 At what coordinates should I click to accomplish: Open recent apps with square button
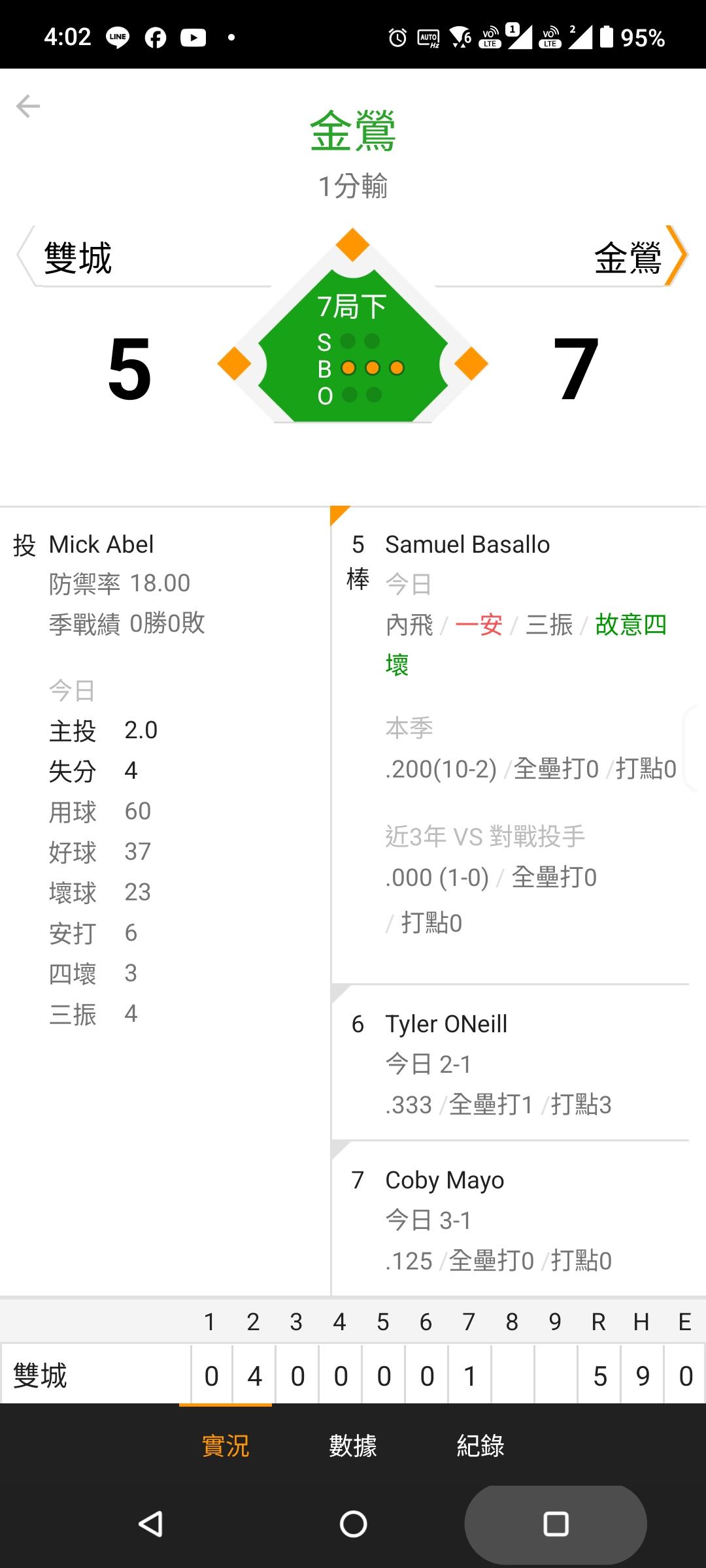(556, 1524)
